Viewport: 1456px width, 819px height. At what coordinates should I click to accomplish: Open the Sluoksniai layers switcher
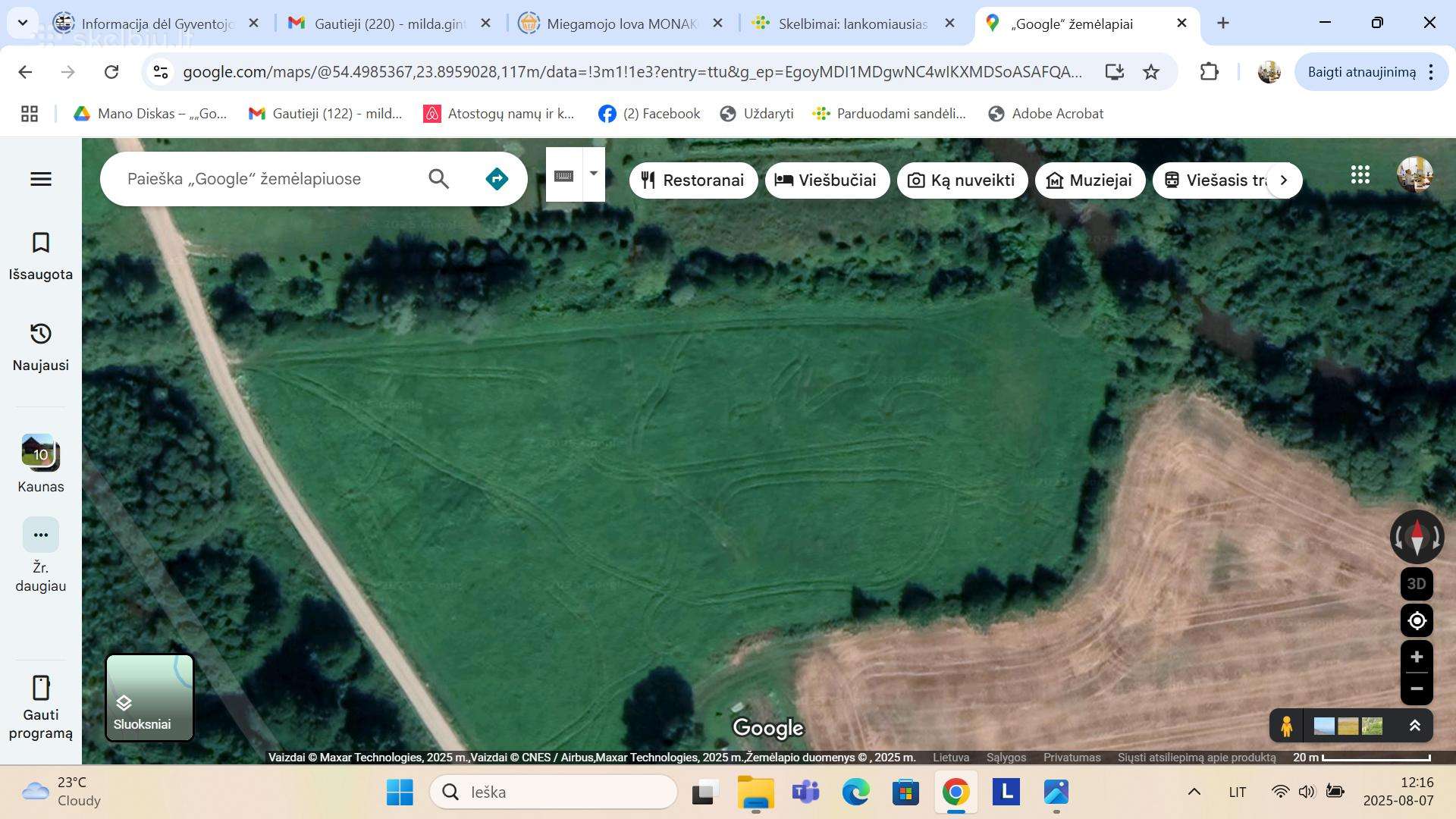149,698
